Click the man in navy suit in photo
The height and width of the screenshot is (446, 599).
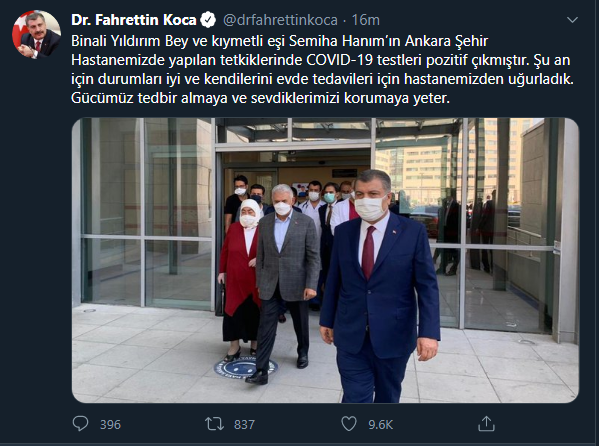coord(379,287)
